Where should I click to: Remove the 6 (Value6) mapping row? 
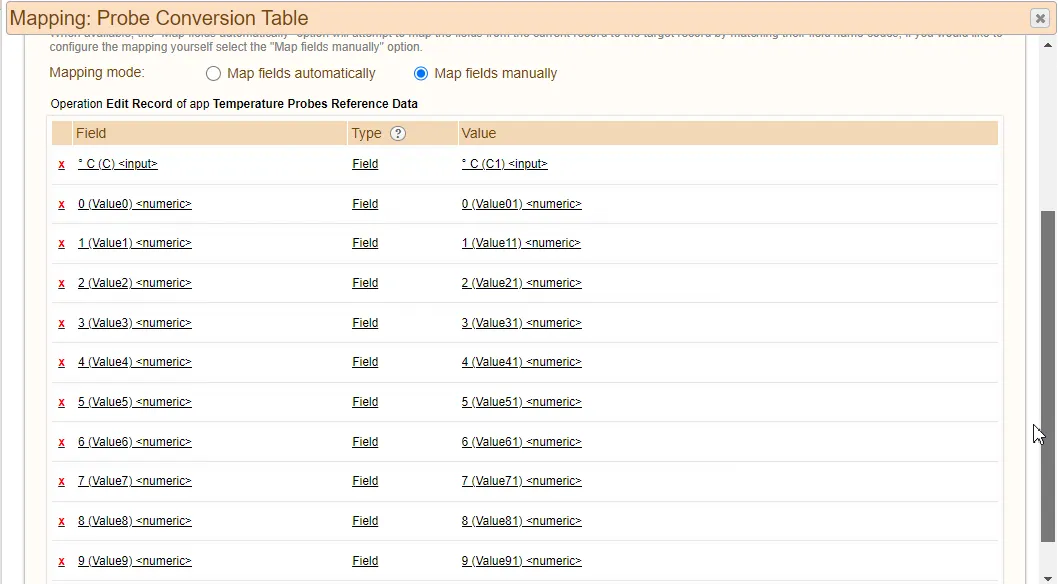62,442
